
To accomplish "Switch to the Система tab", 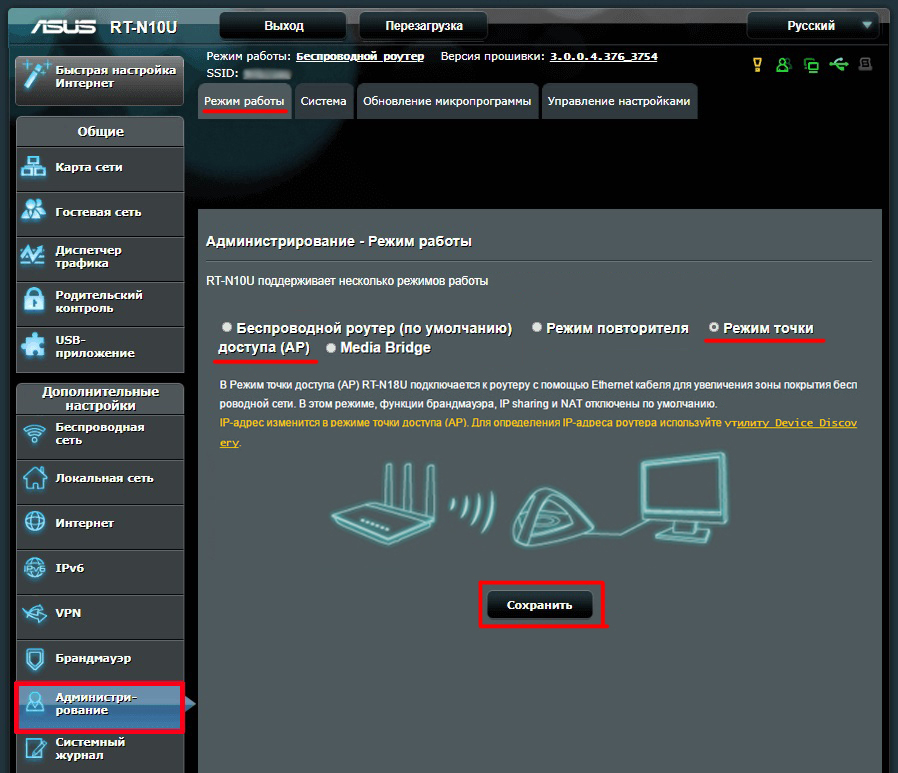I will pos(323,101).
